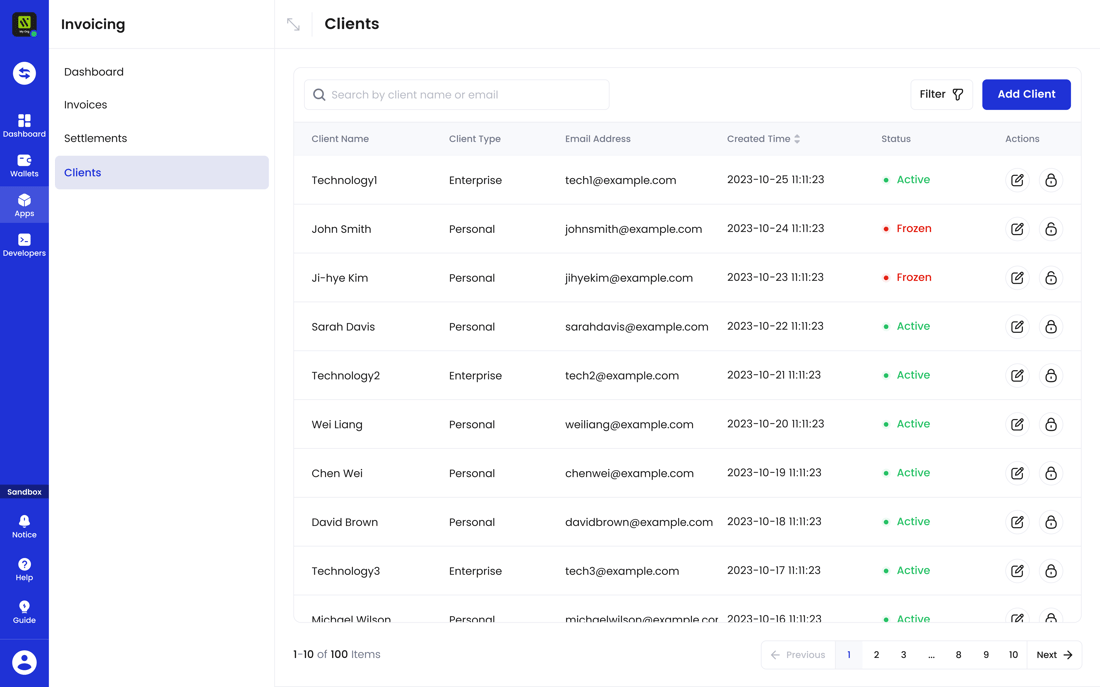
Task: Unlock the Ji-hye Kim client
Action: pos(1051,278)
